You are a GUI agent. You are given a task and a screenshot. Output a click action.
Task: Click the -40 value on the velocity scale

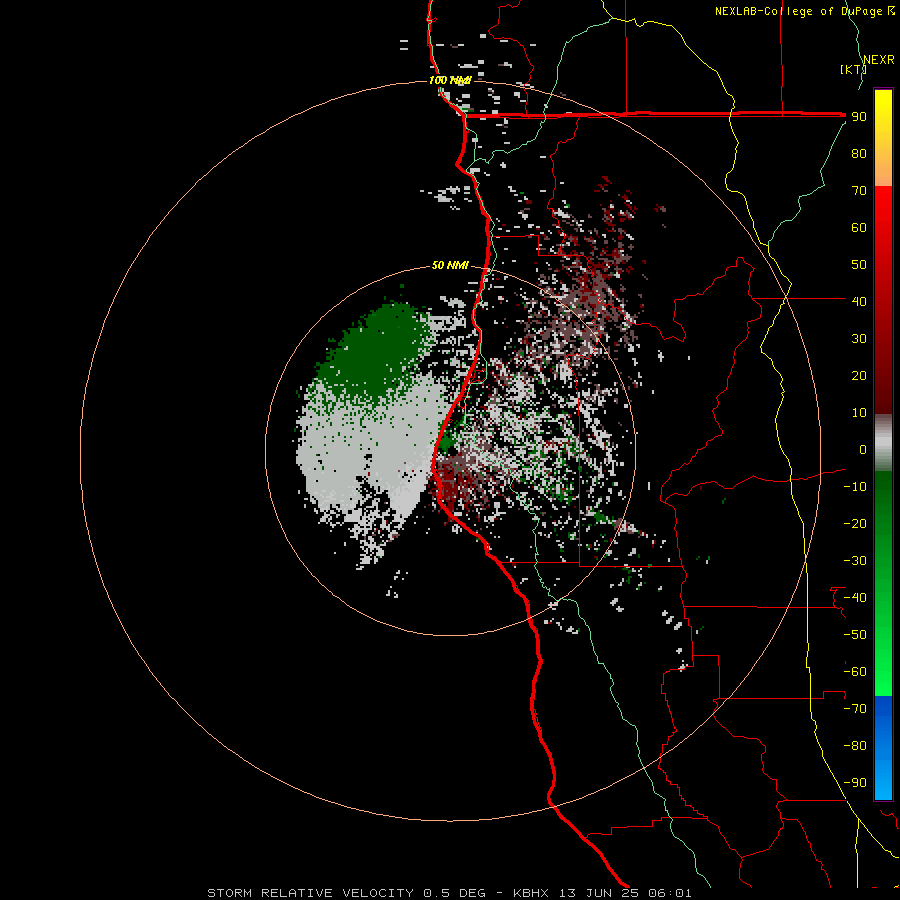[855, 598]
